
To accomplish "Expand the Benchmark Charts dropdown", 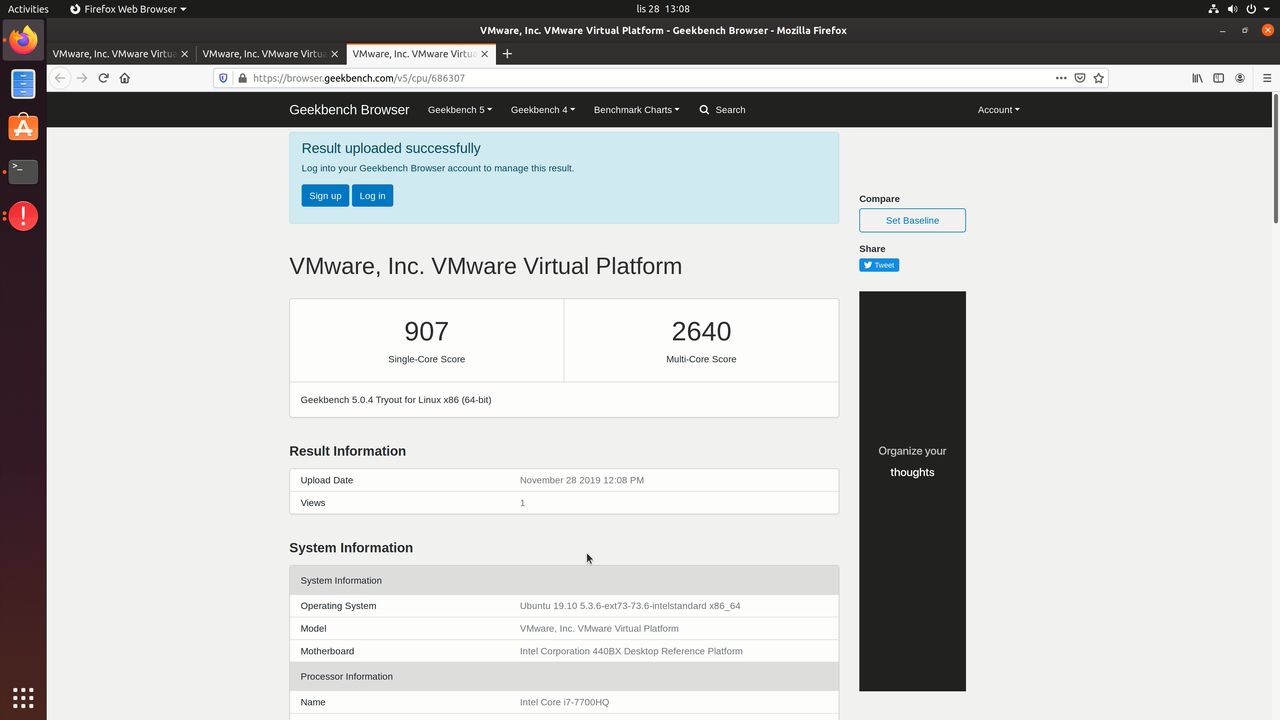I will coord(636,110).
